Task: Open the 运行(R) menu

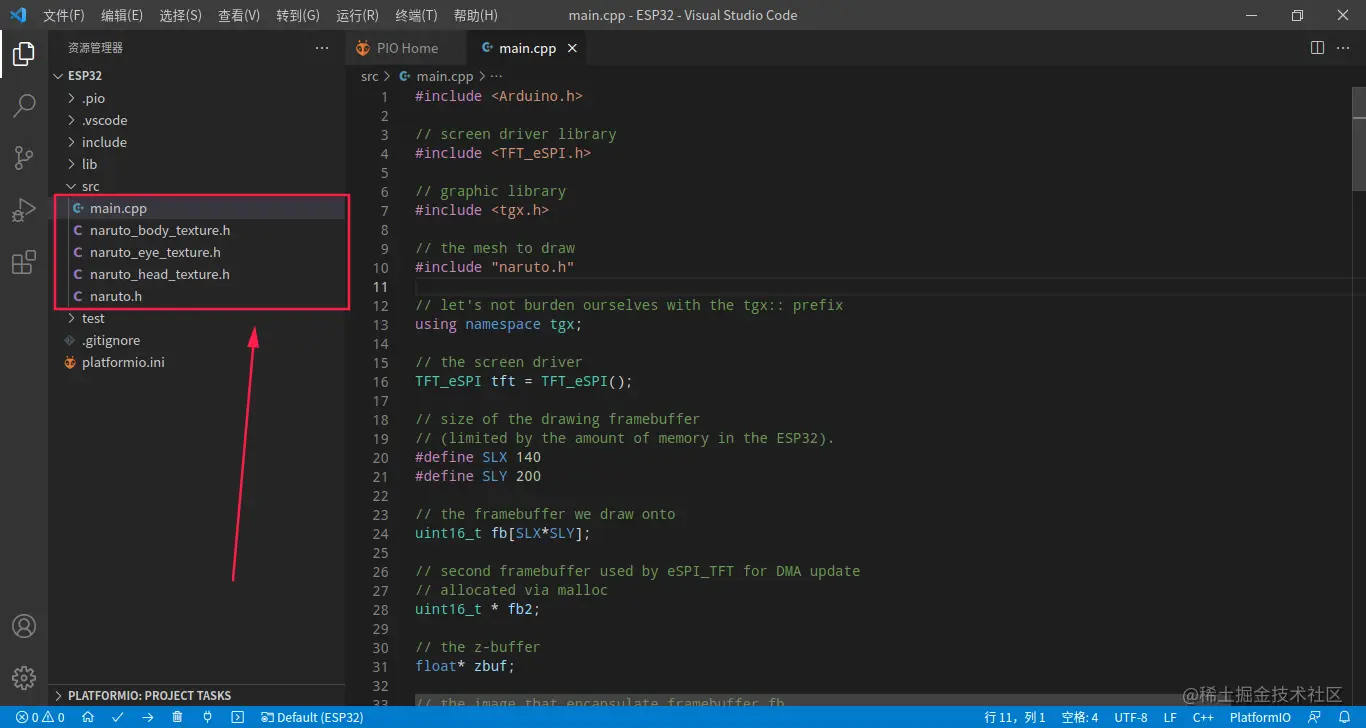Action: [357, 15]
